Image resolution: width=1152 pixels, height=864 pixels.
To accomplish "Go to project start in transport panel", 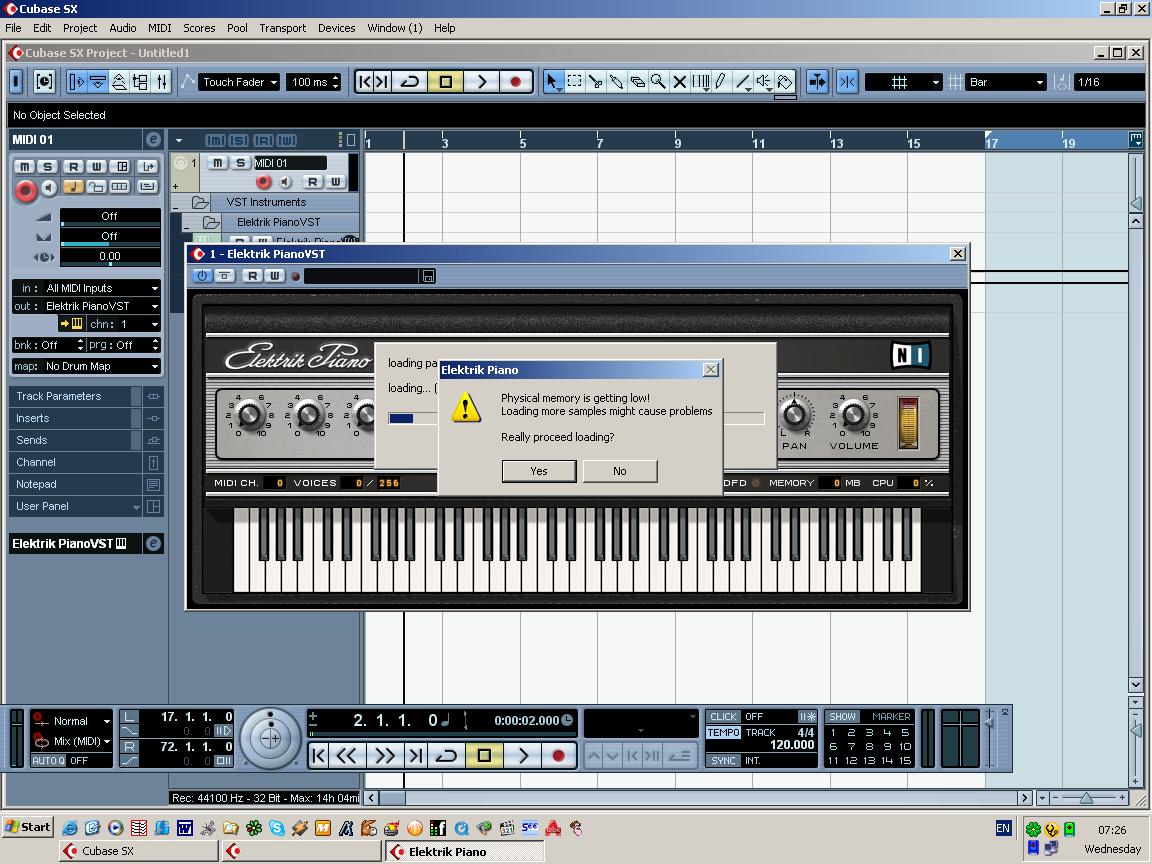I will [x=318, y=755].
